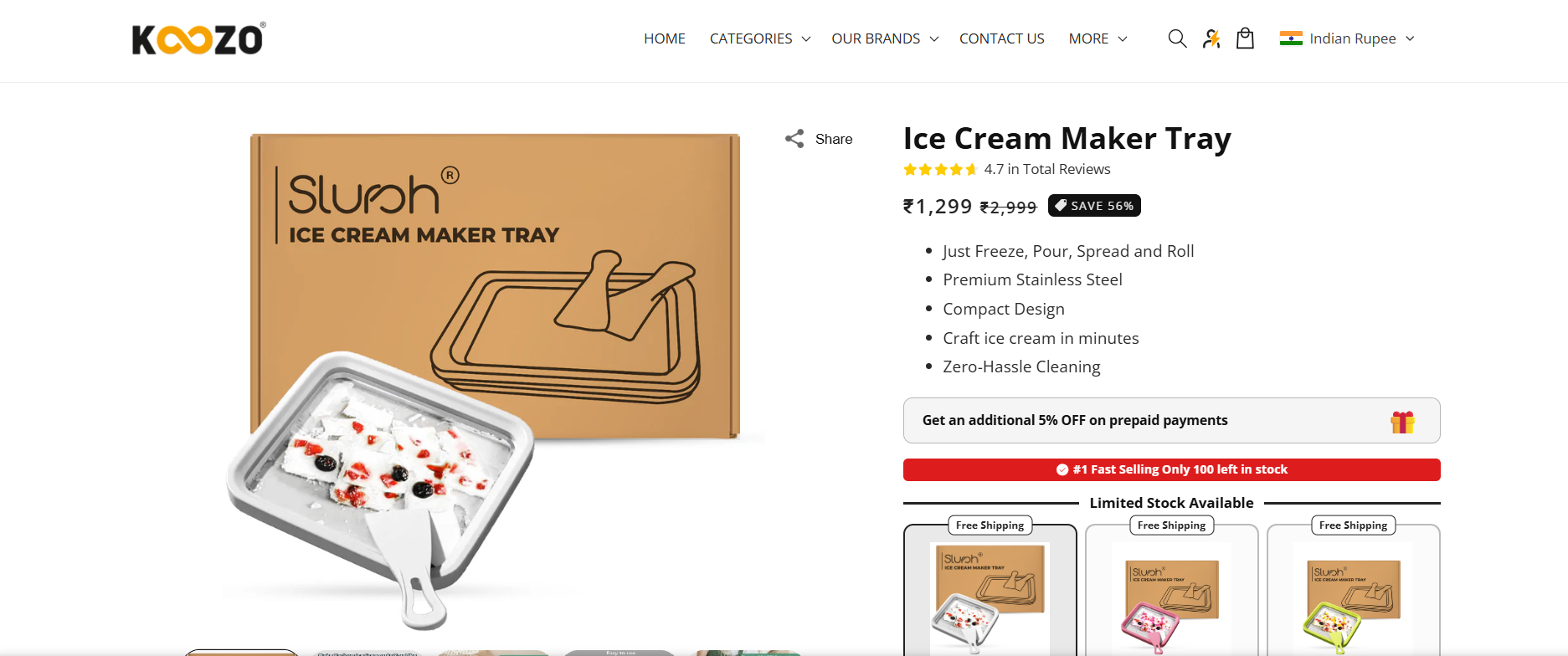The image size is (1568, 656).
Task: Click the 4.7 in Total Reviews link
Action: tap(1047, 170)
